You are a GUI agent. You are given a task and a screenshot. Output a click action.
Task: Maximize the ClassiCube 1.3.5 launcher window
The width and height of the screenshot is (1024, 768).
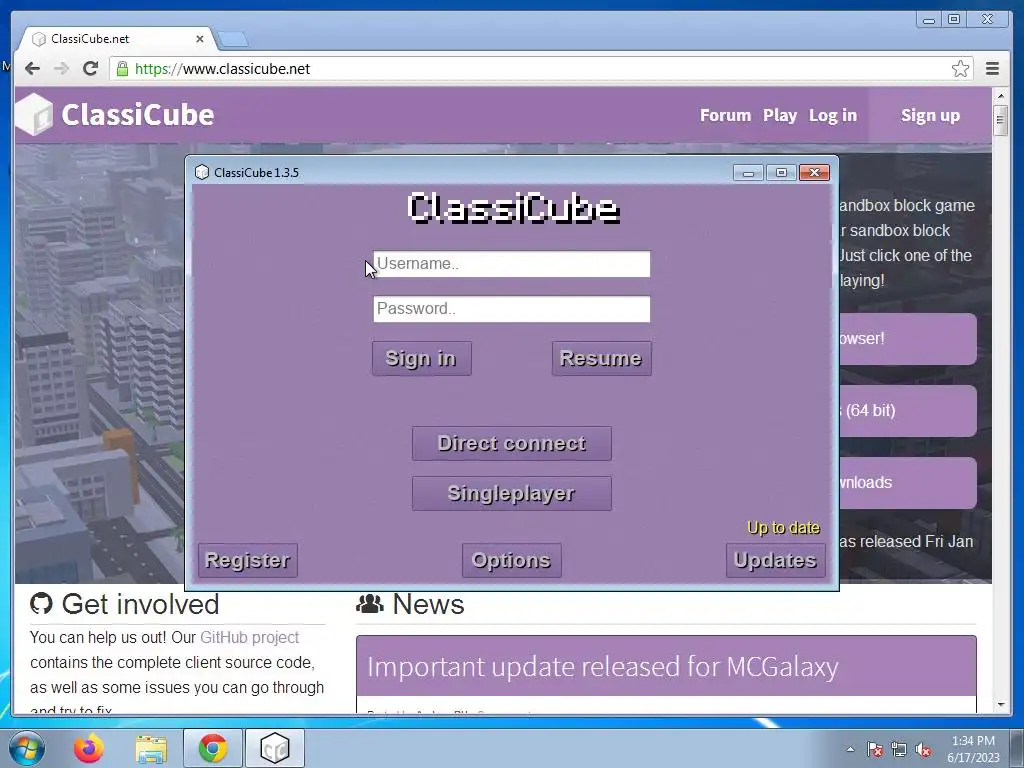[x=781, y=172]
